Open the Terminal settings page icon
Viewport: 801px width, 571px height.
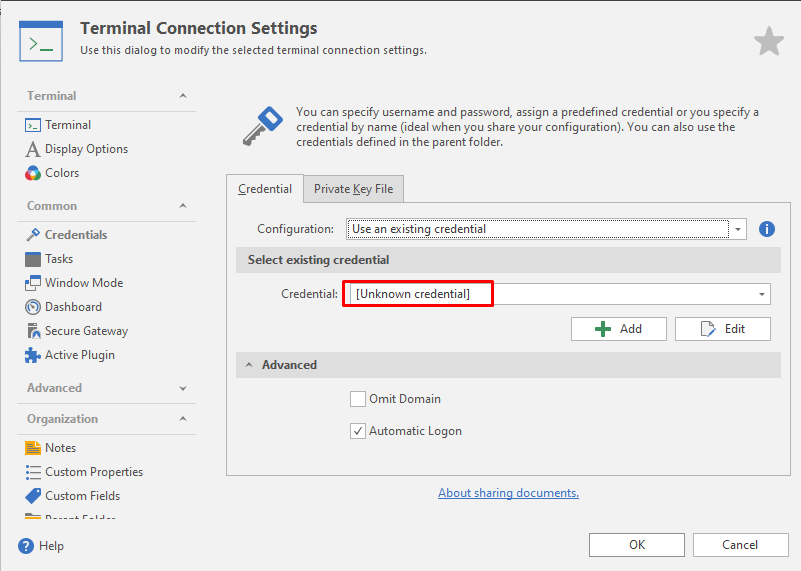coord(34,125)
